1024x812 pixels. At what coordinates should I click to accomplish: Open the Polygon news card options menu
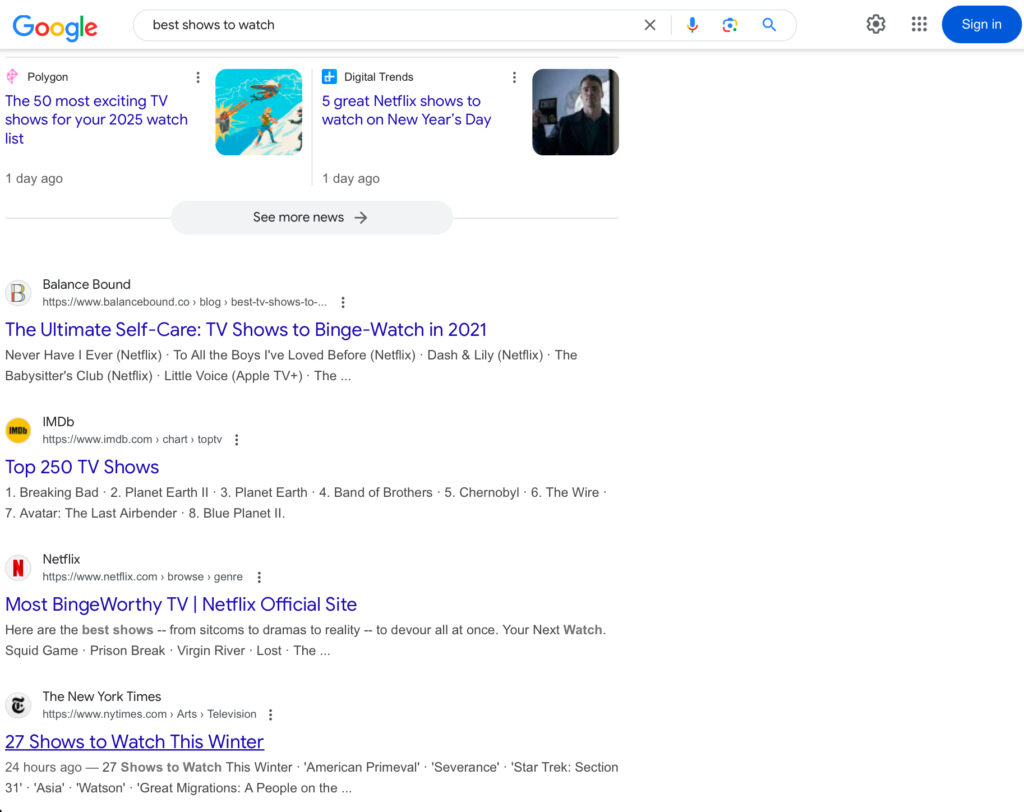[198, 78]
